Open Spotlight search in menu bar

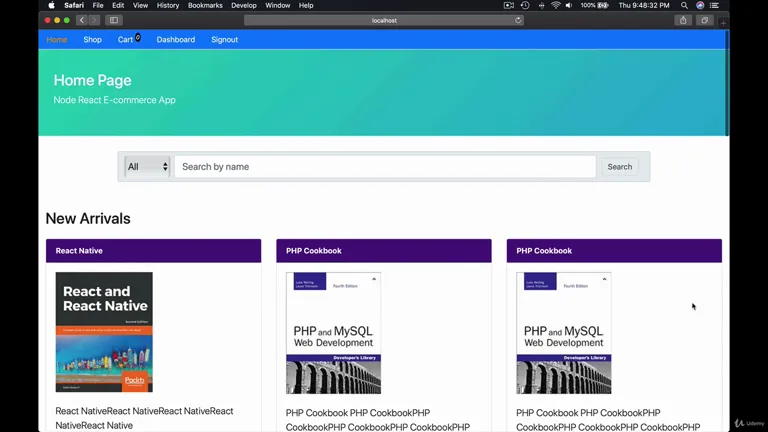pyautogui.click(x=684, y=5)
